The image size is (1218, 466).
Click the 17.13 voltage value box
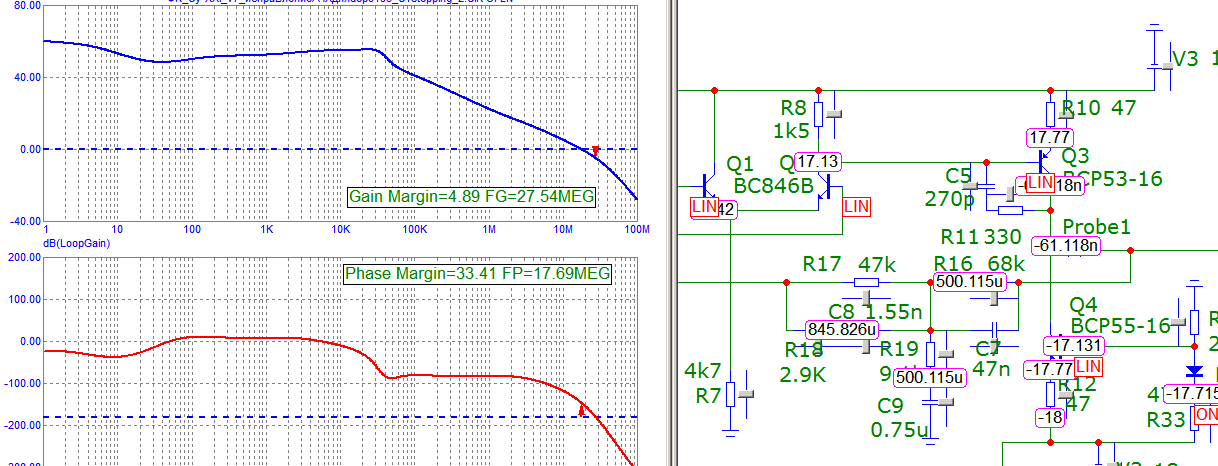tap(819, 161)
